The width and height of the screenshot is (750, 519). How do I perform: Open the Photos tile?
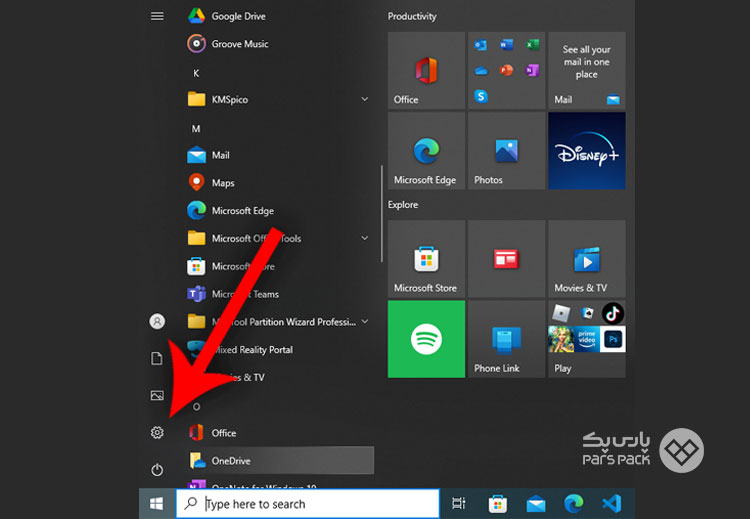coord(507,151)
